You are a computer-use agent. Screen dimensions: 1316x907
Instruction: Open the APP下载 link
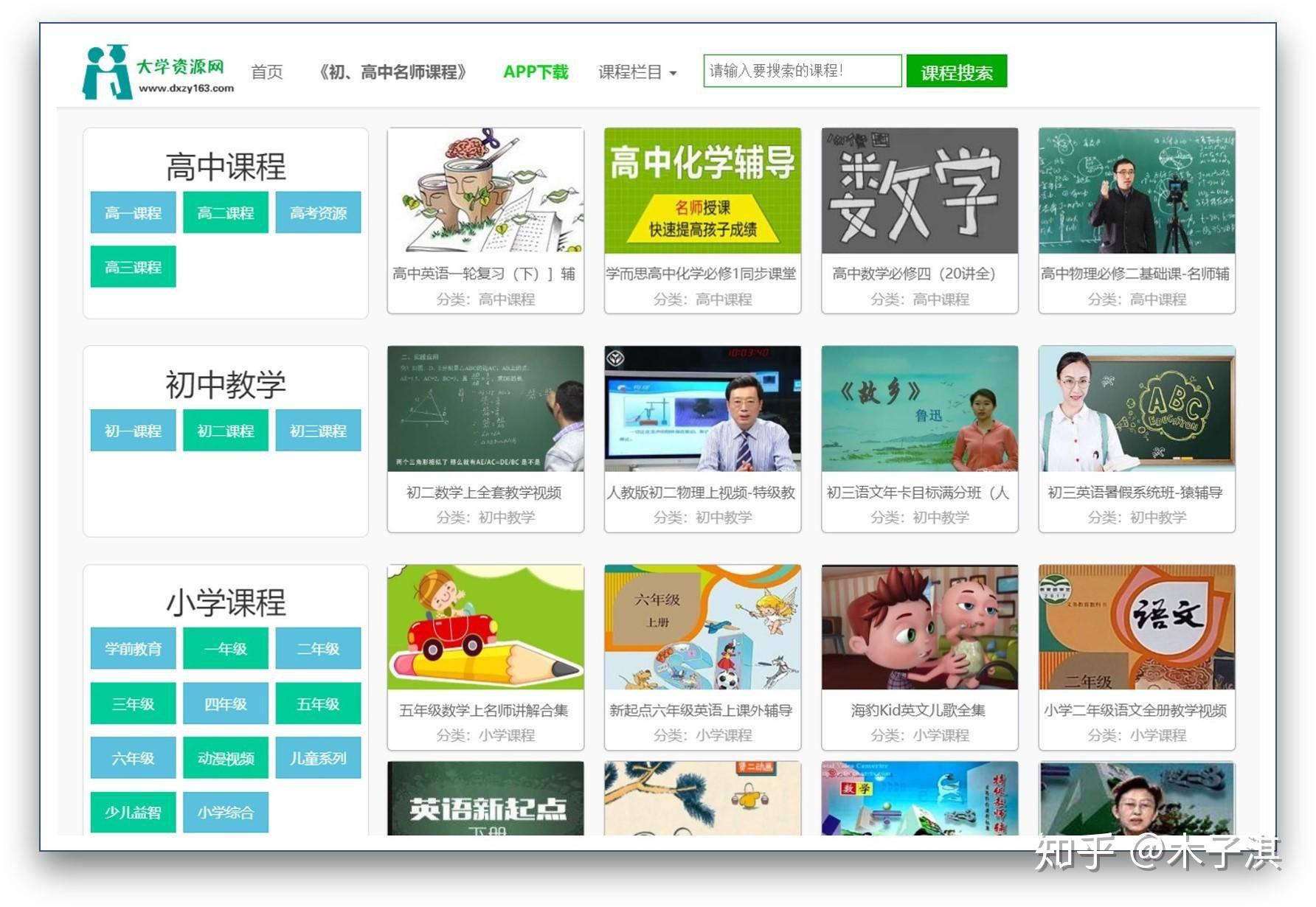pos(536,72)
